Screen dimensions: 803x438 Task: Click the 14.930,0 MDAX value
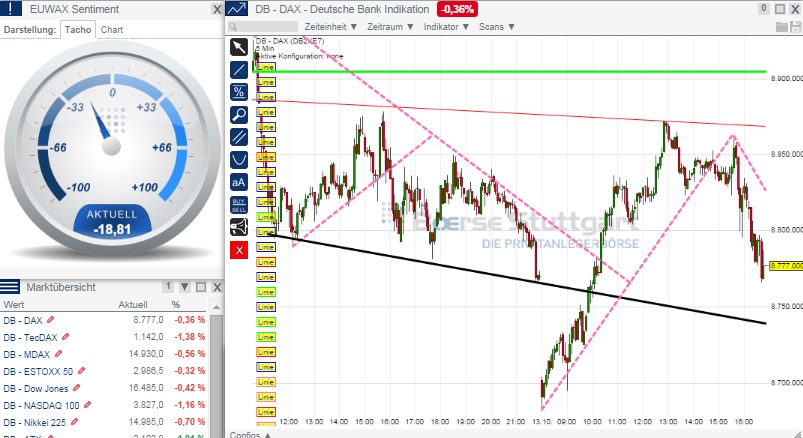tap(146, 354)
